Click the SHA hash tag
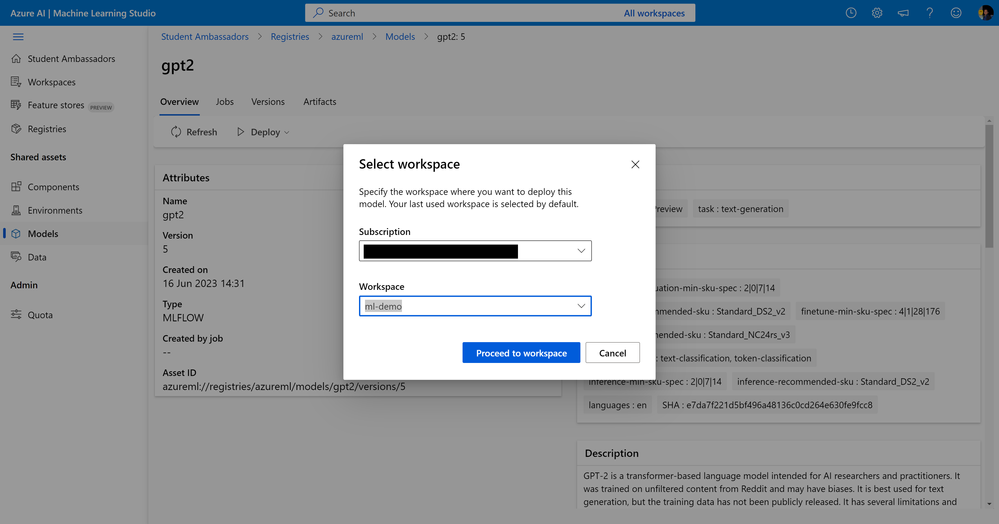The height and width of the screenshot is (524, 999). 767,405
